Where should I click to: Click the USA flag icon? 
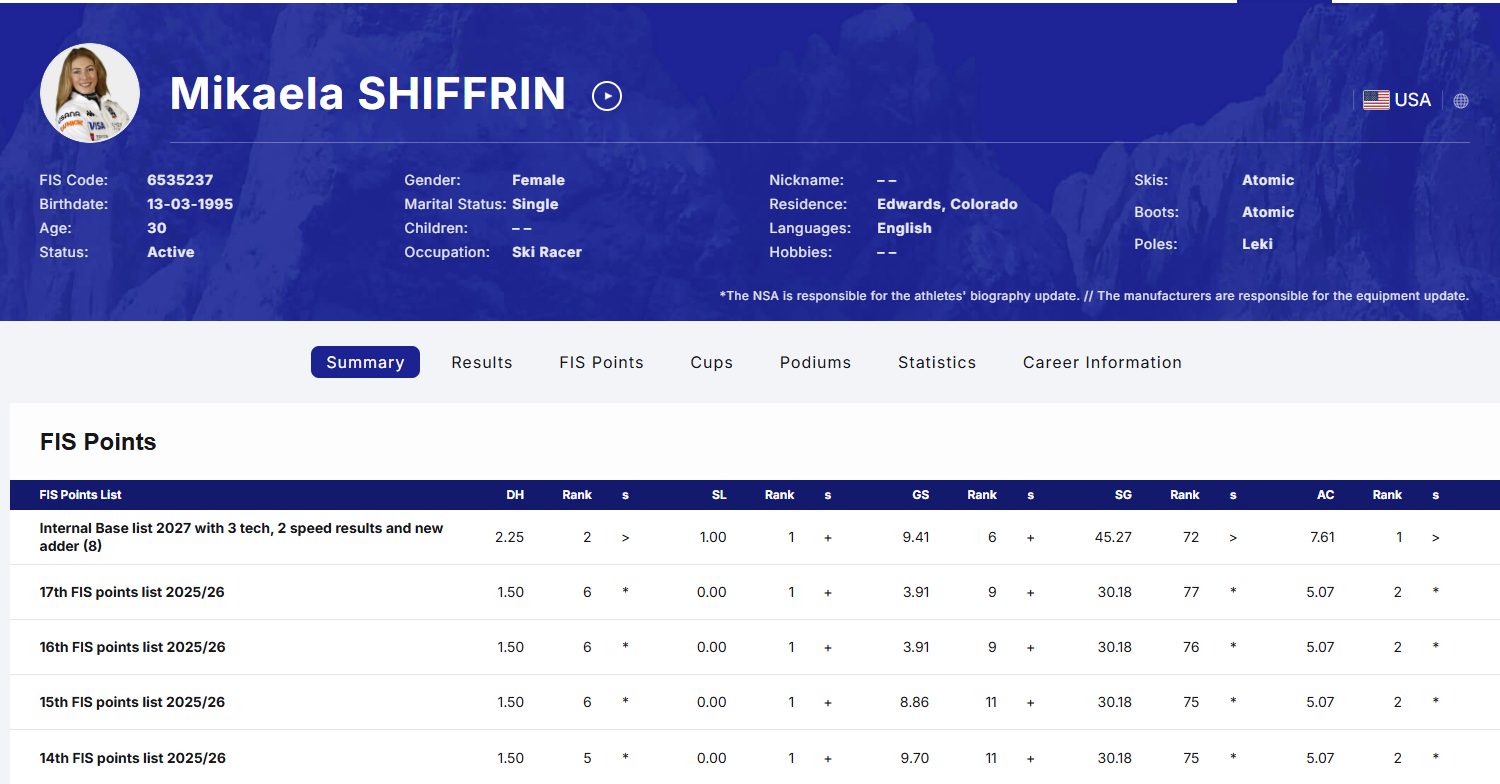(x=1376, y=100)
